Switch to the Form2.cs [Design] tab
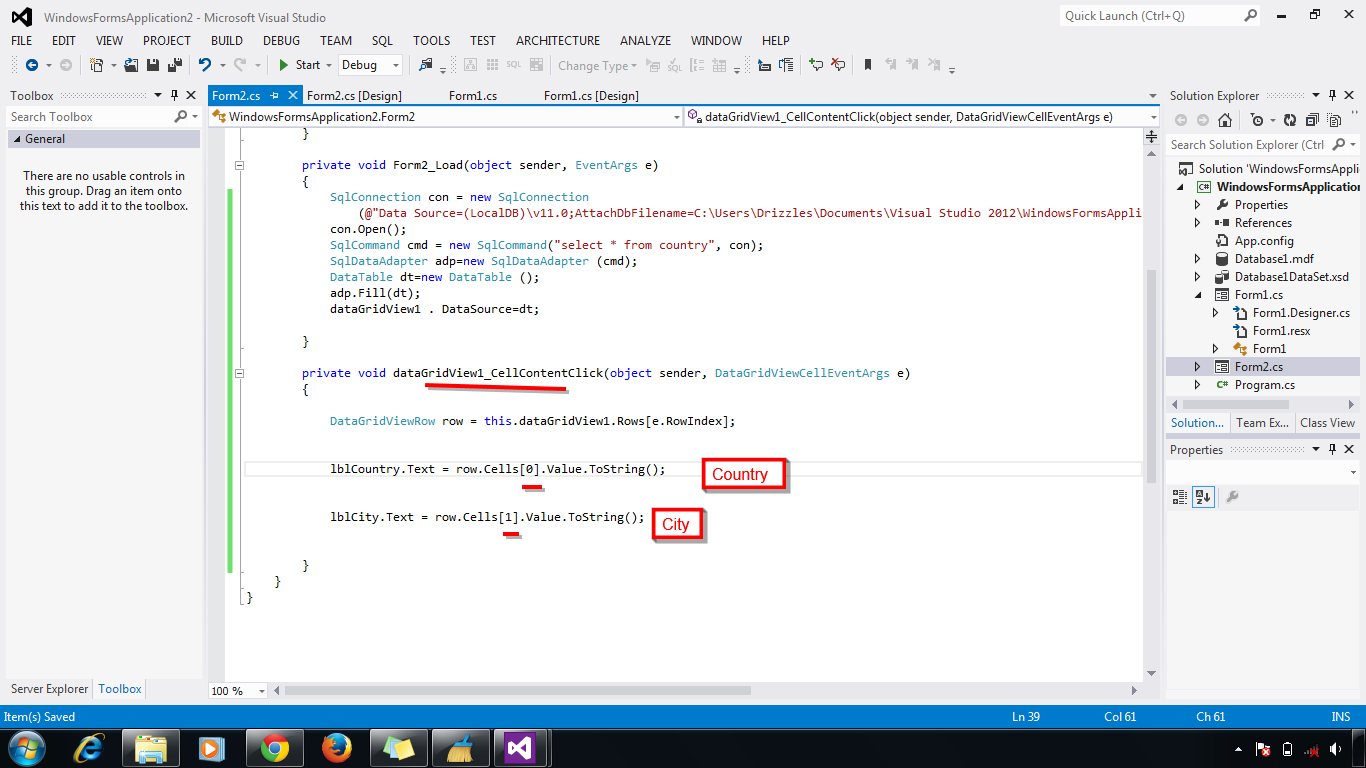 pos(354,96)
